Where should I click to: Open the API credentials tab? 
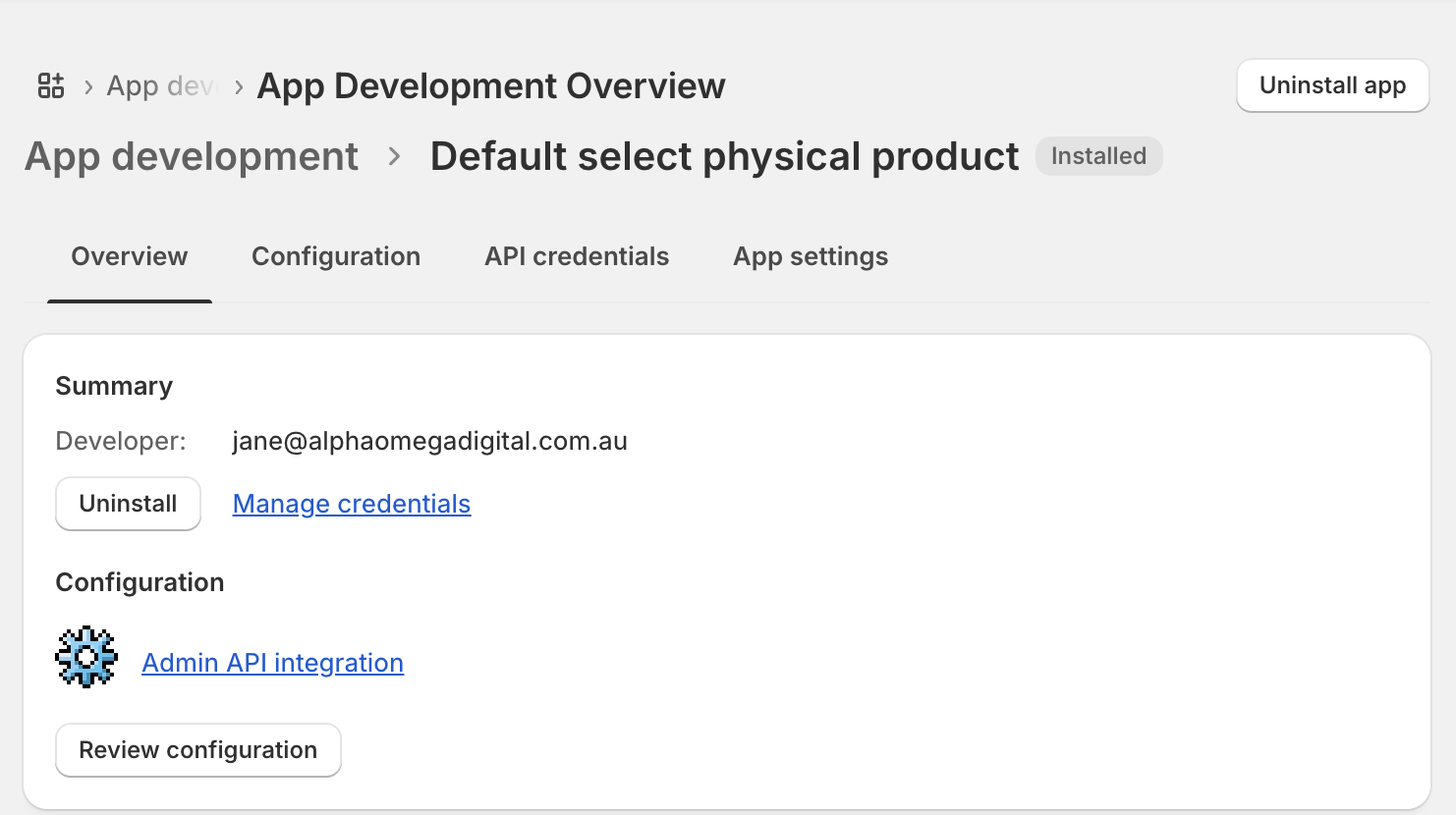pos(576,256)
